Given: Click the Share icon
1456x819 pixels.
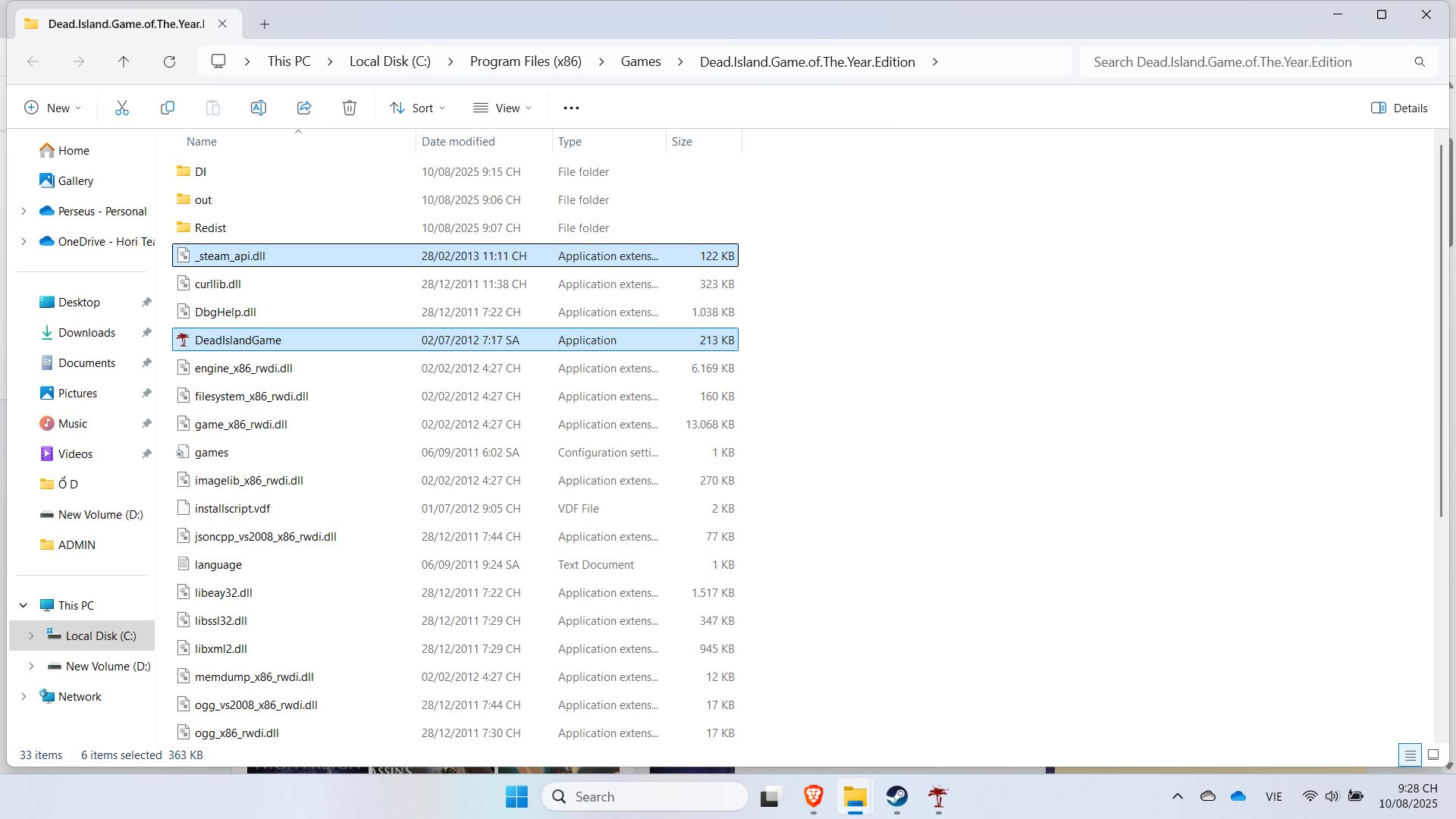Looking at the screenshot, I should 304,108.
